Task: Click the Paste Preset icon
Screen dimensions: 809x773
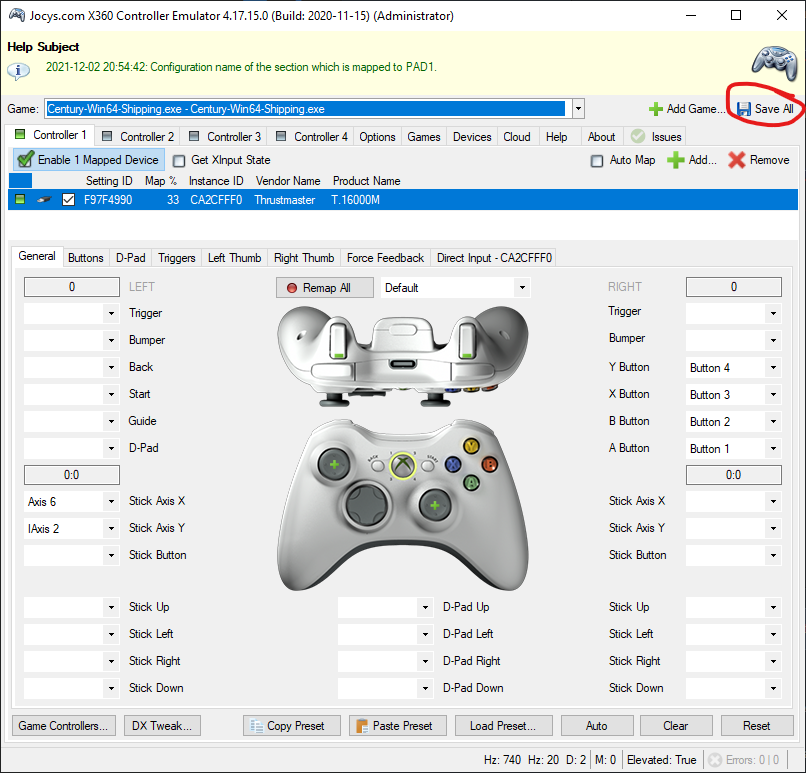Action: pos(361,725)
